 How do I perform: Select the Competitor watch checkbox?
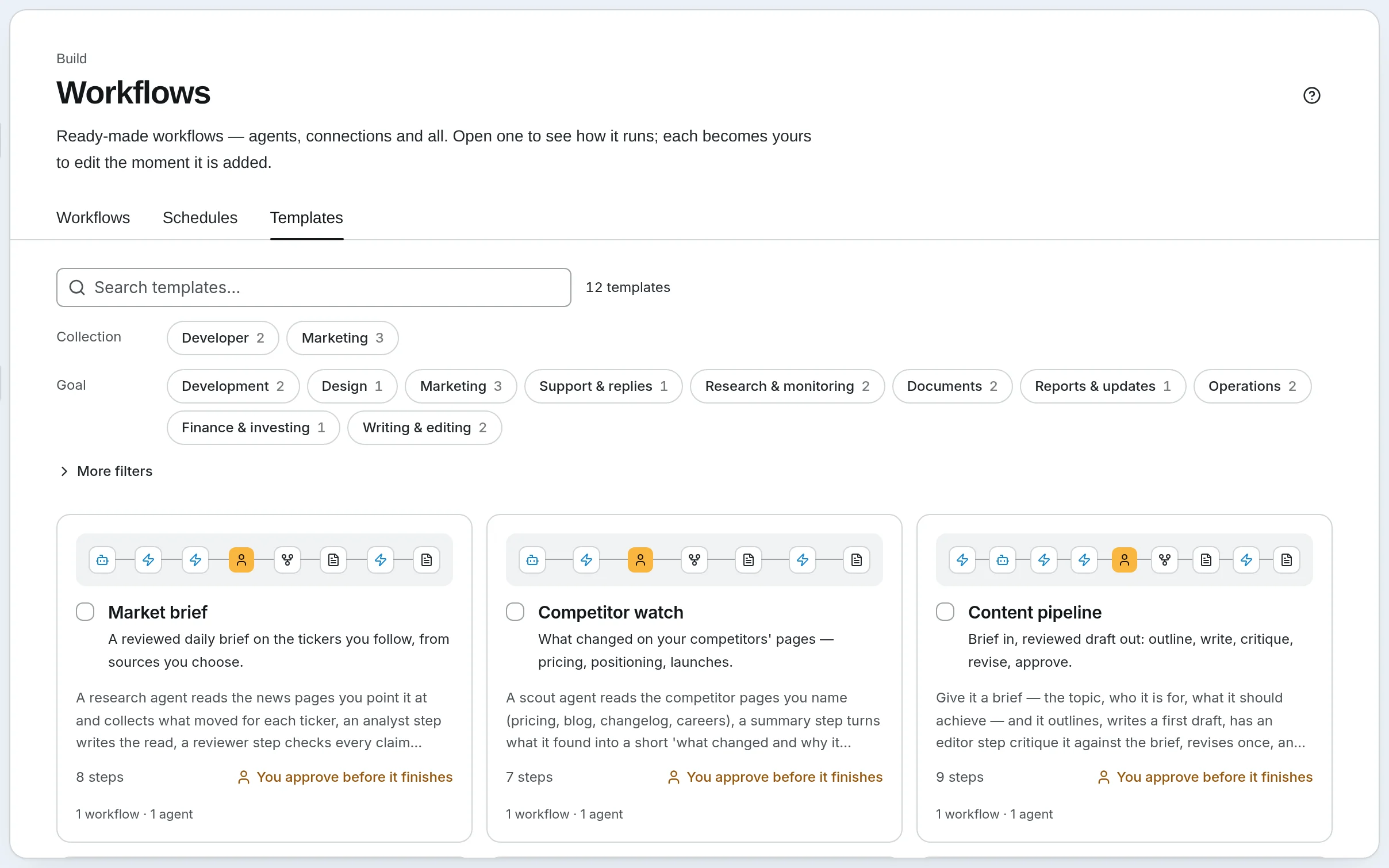point(515,612)
